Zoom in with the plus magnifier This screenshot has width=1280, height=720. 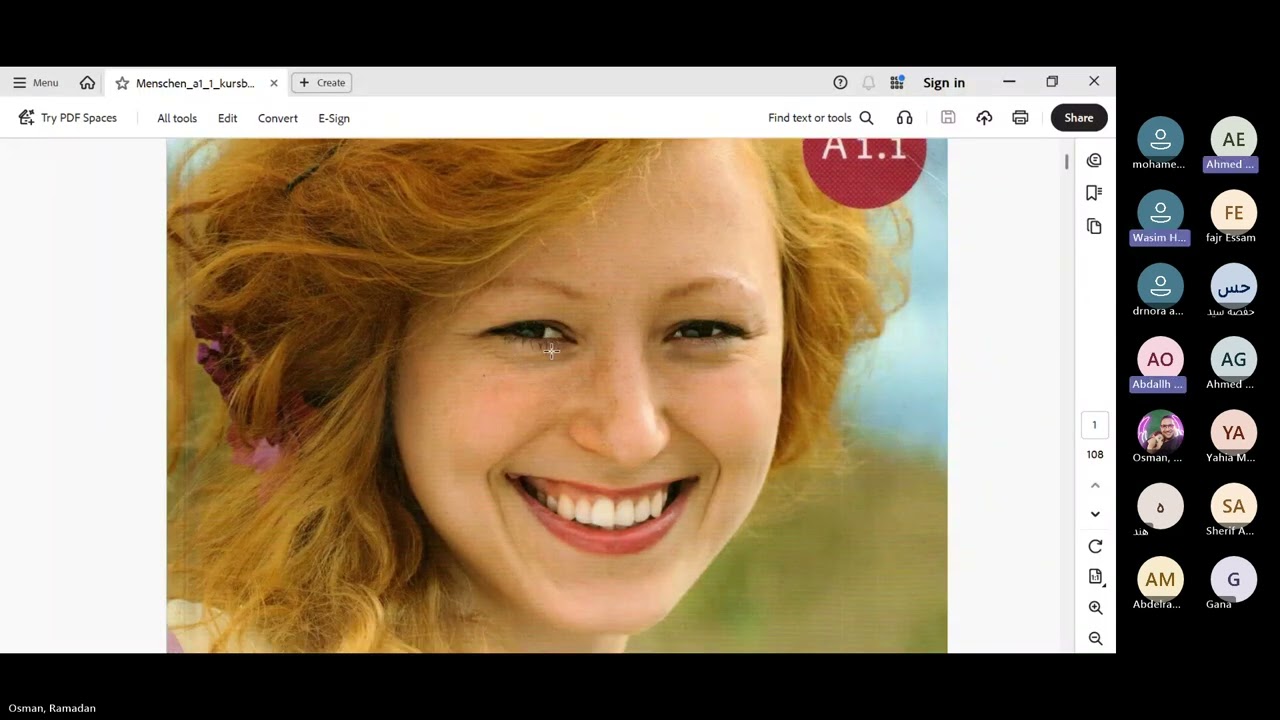coord(1095,608)
